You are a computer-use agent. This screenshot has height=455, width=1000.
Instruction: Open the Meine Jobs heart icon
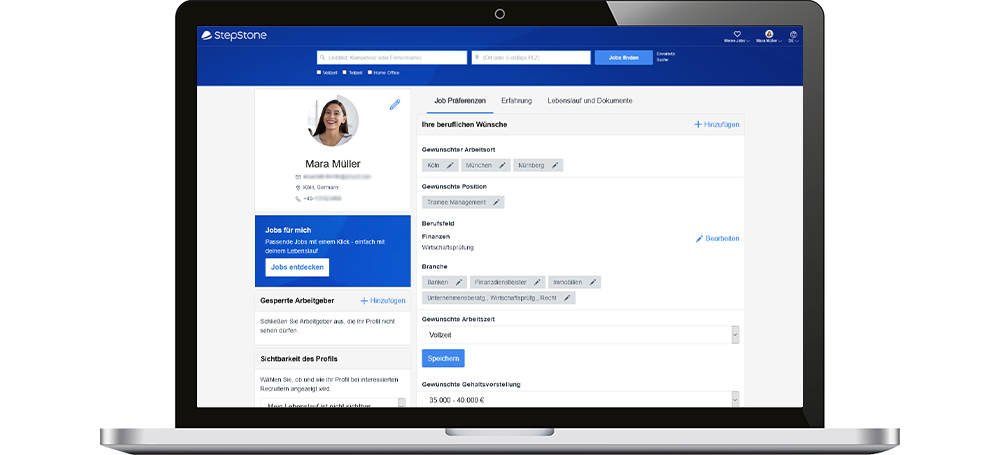pos(737,34)
